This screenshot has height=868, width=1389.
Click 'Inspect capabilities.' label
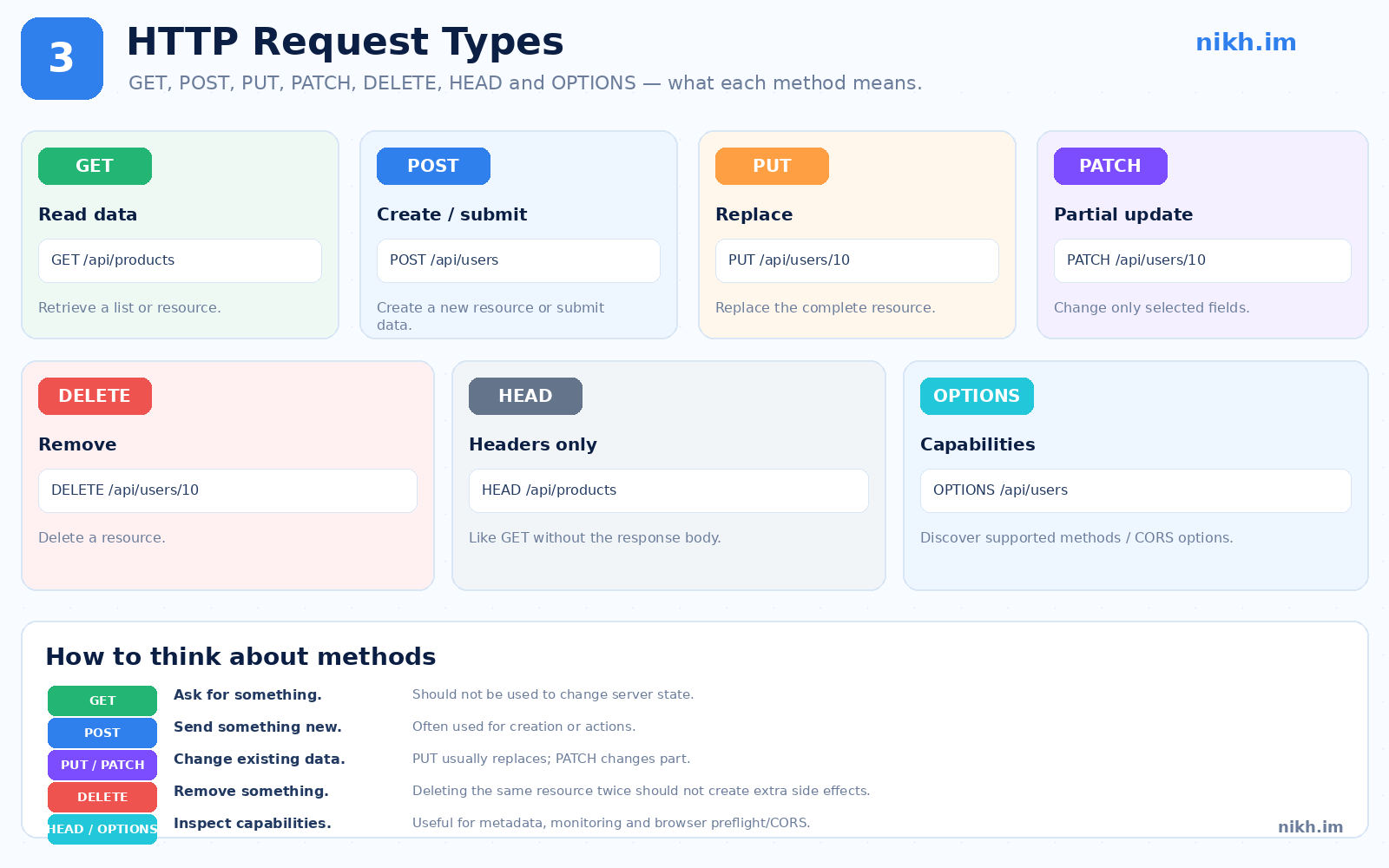253,823
